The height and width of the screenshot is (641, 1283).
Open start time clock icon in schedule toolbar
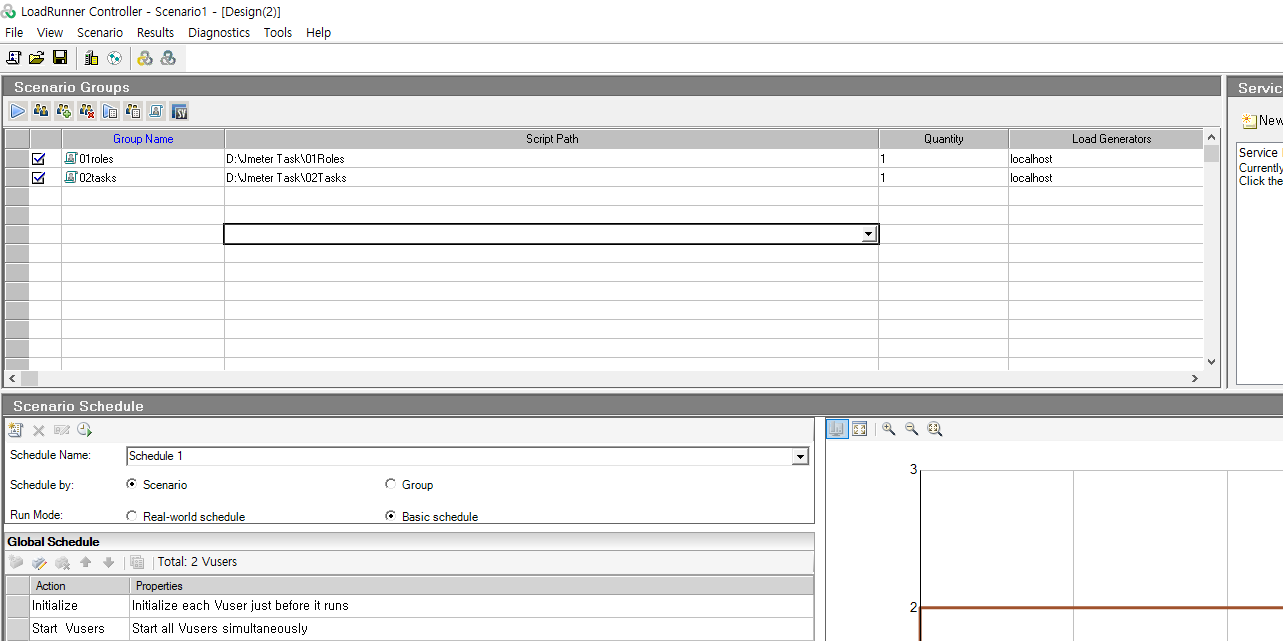pyautogui.click(x=84, y=430)
